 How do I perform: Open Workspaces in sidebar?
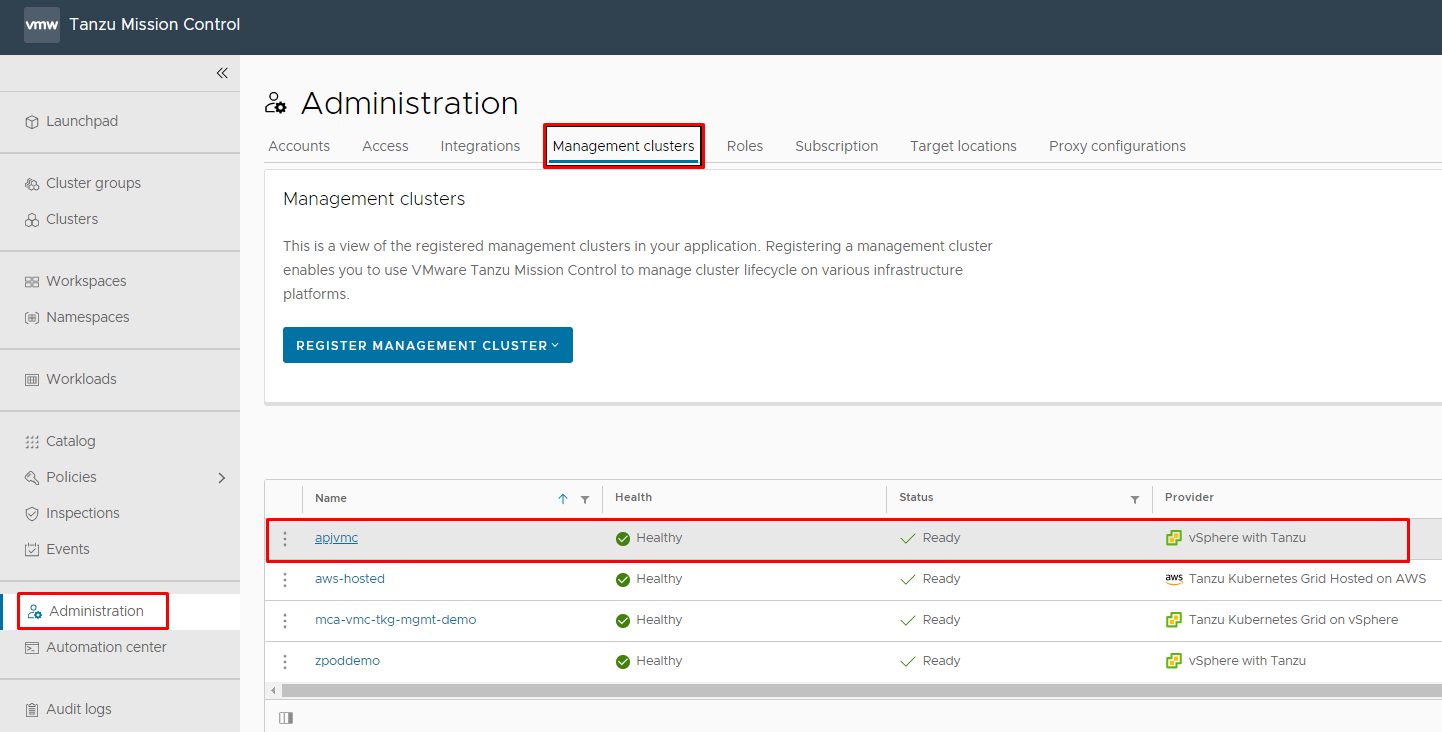click(x=86, y=282)
